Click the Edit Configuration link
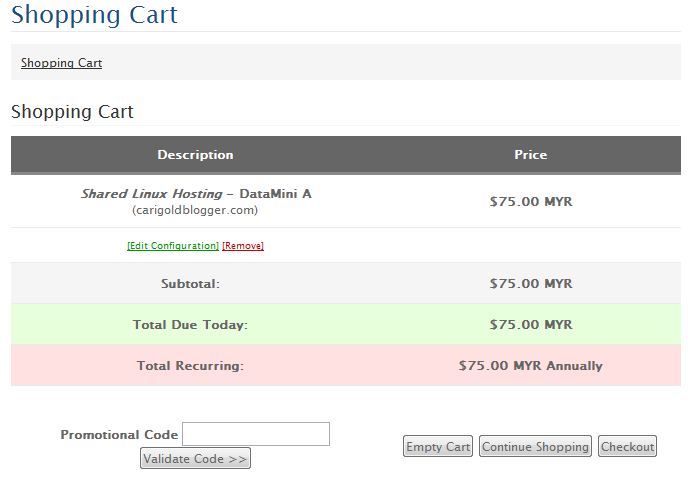Image resolution: width=691 pixels, height=479 pixels. [173, 246]
